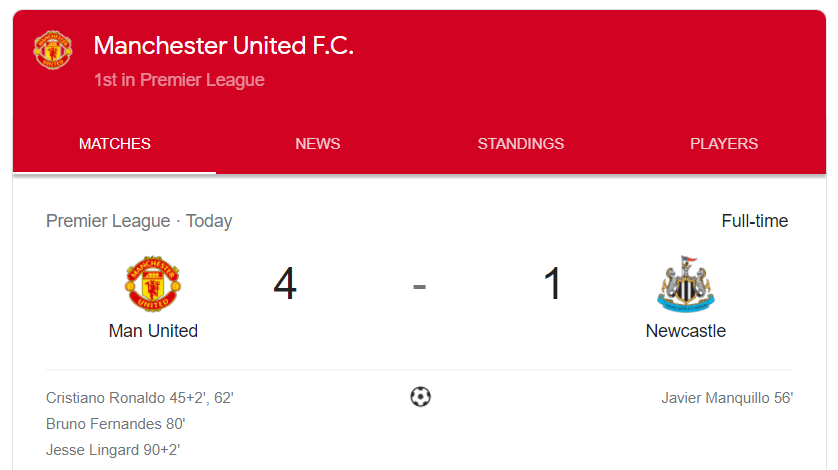Click the Full-time match status
Viewport: 838px width, 470px height.
pos(755,221)
